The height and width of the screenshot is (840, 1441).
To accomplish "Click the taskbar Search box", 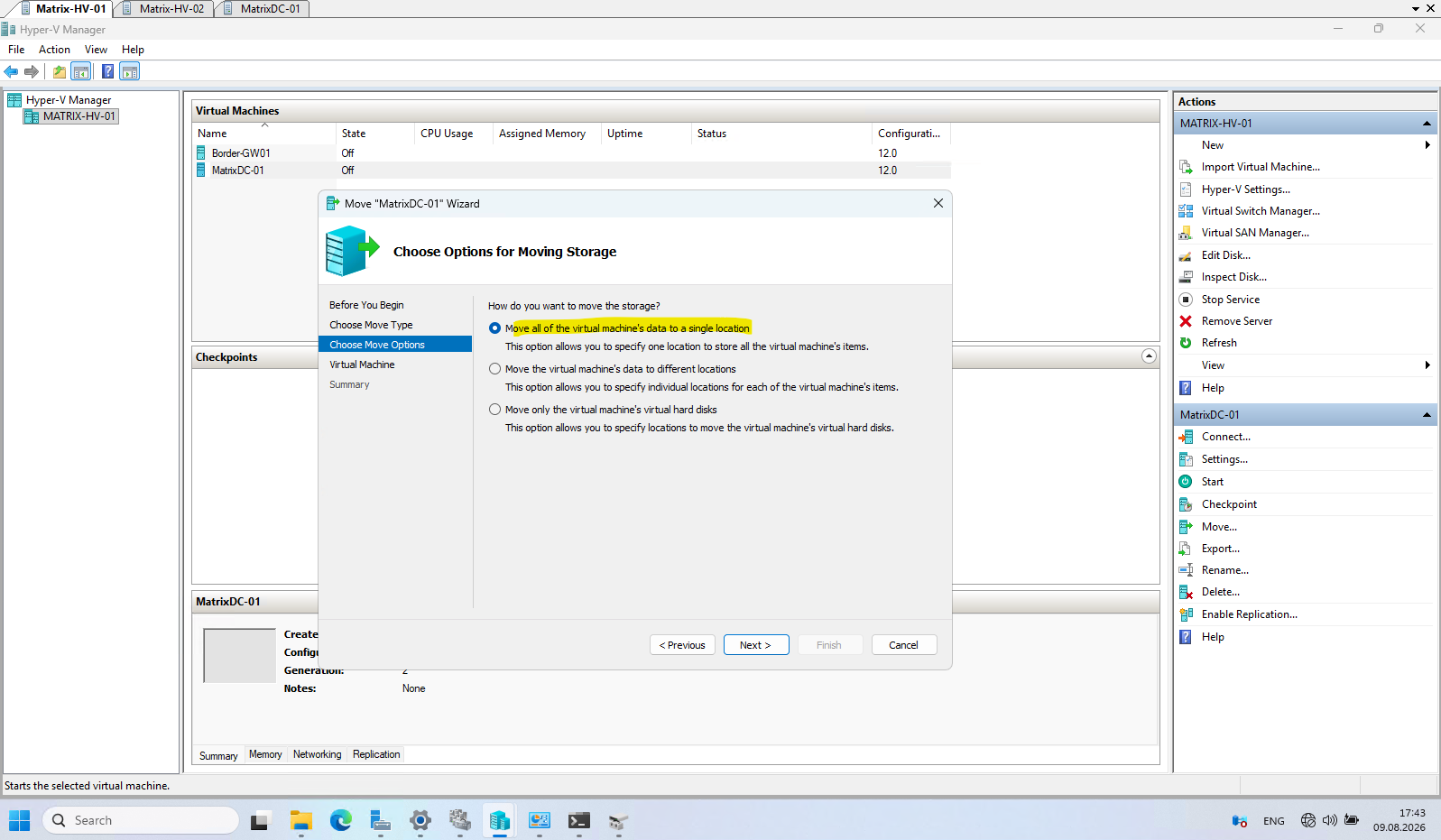I will click(x=141, y=820).
